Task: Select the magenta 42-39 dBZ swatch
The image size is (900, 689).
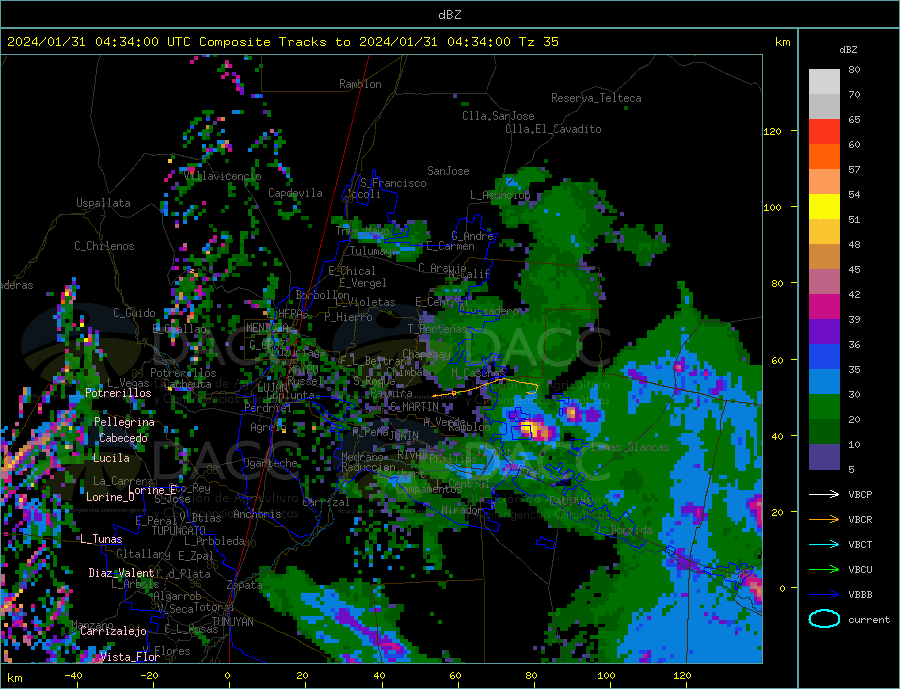Action: point(824,307)
